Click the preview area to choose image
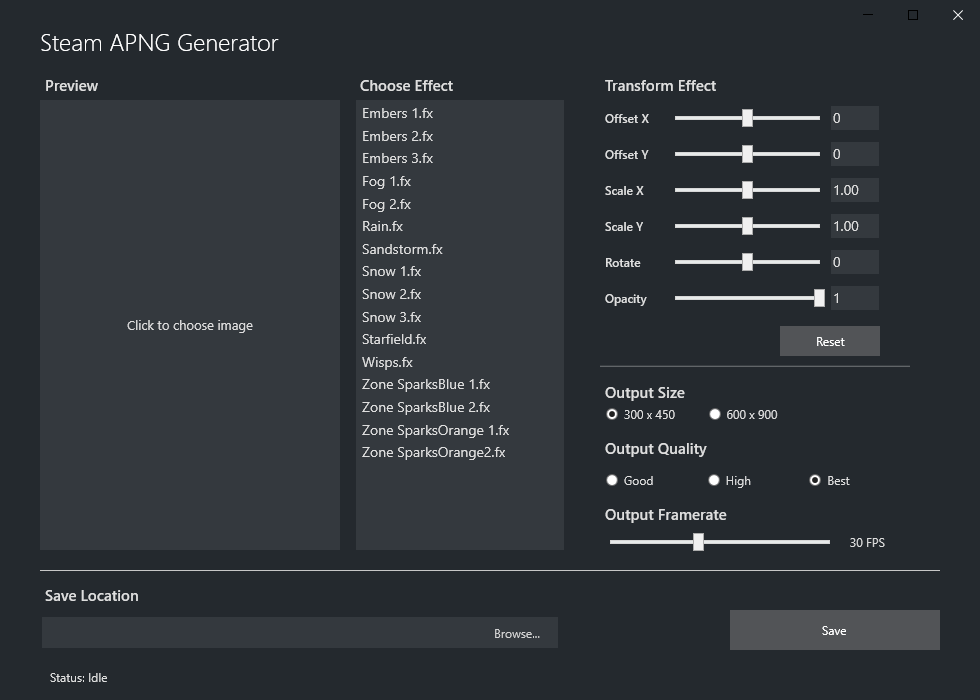 point(190,325)
